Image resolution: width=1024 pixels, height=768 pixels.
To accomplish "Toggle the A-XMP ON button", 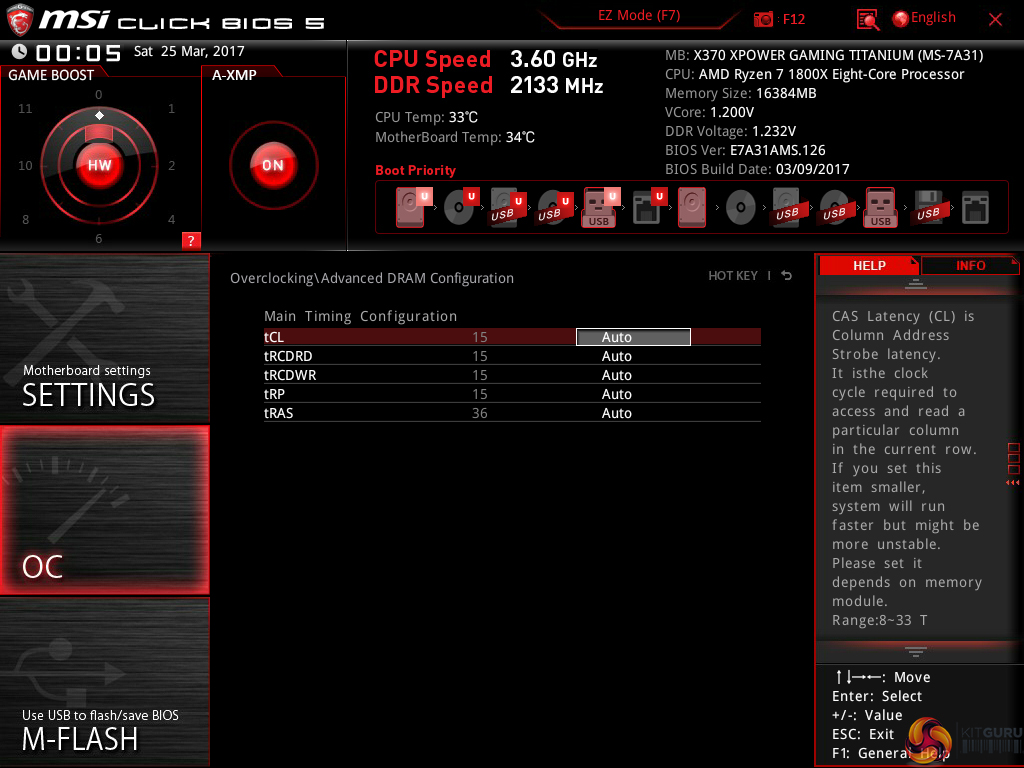I will pyautogui.click(x=273, y=165).
